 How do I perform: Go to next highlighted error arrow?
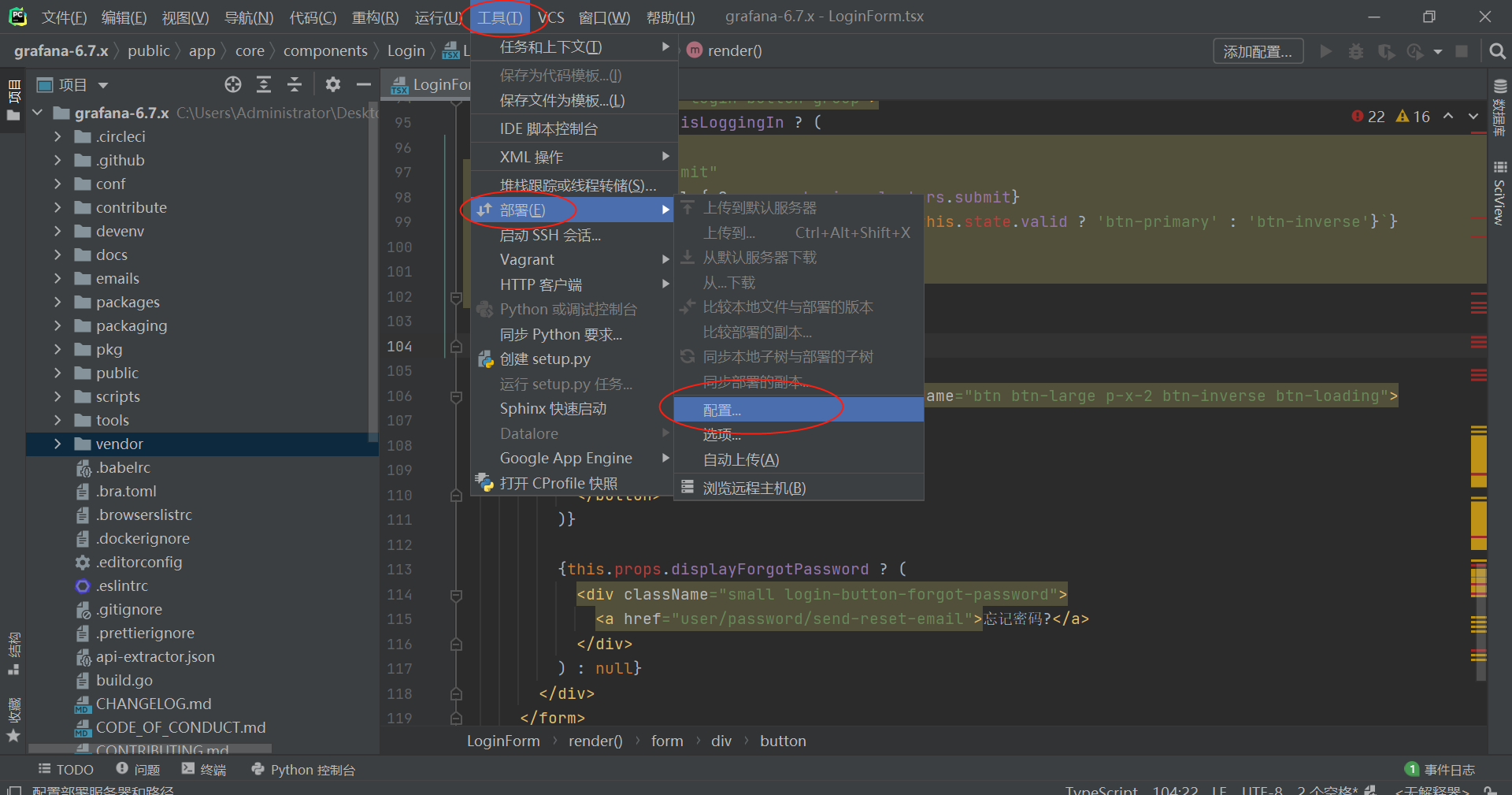pos(1473,116)
